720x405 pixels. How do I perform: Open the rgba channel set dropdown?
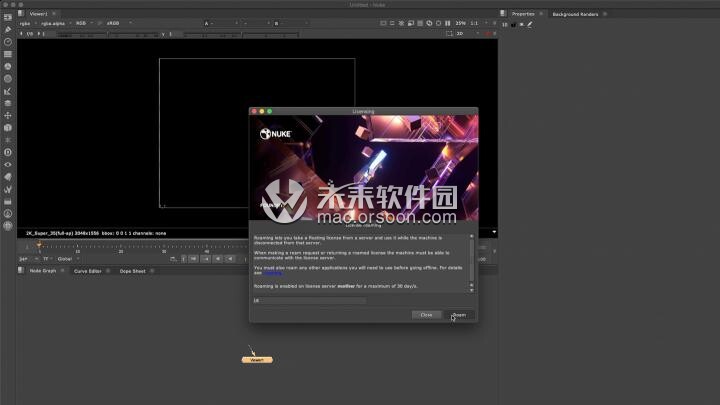point(28,23)
